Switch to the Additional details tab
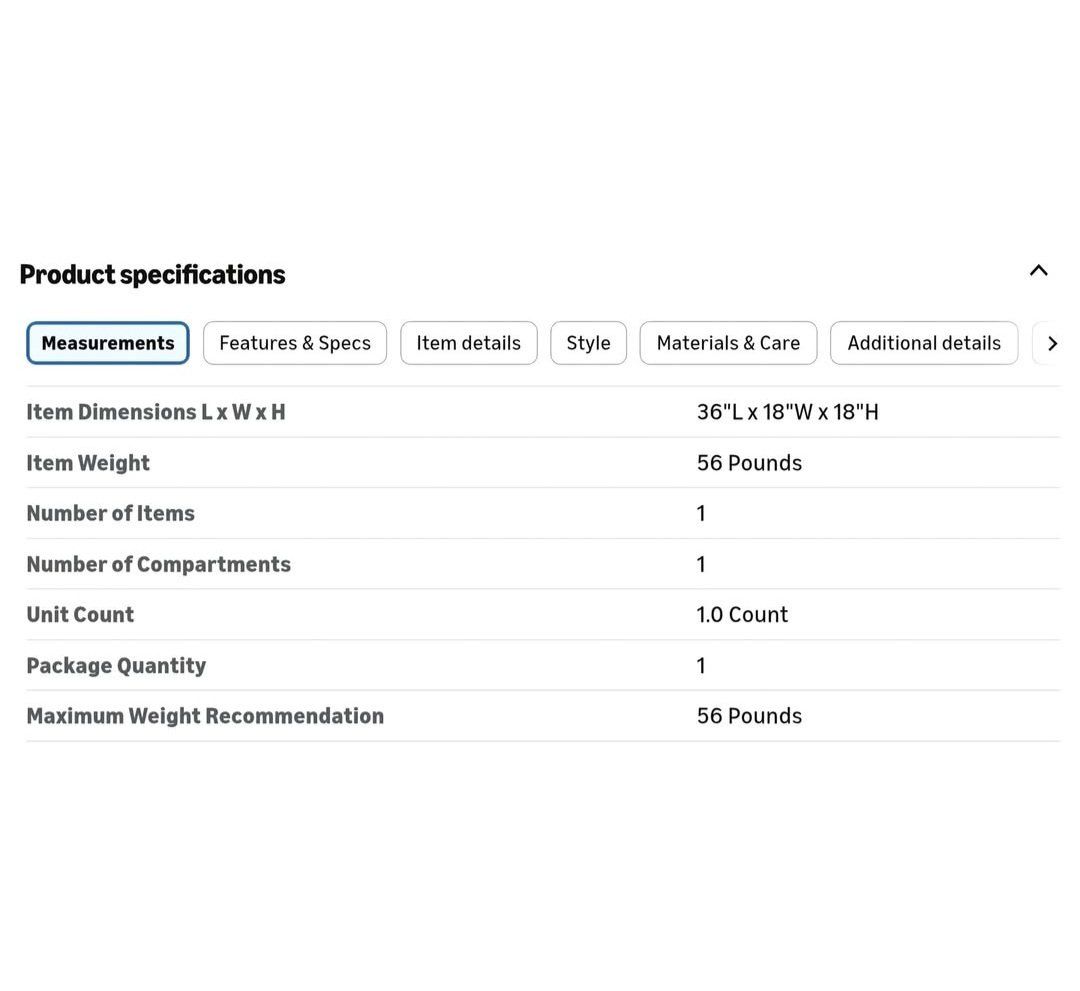 (x=923, y=343)
